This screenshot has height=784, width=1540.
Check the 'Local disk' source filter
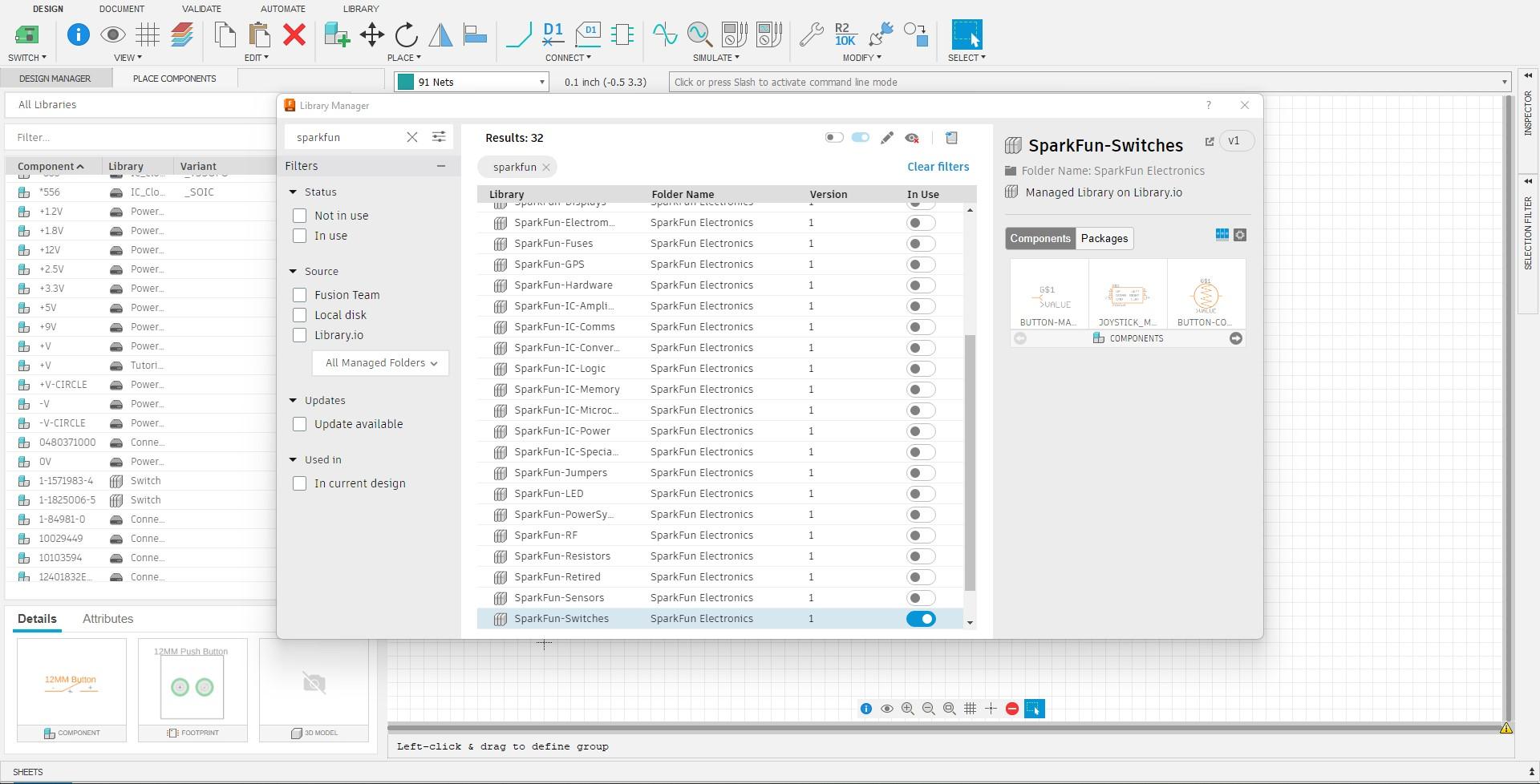[x=300, y=315]
